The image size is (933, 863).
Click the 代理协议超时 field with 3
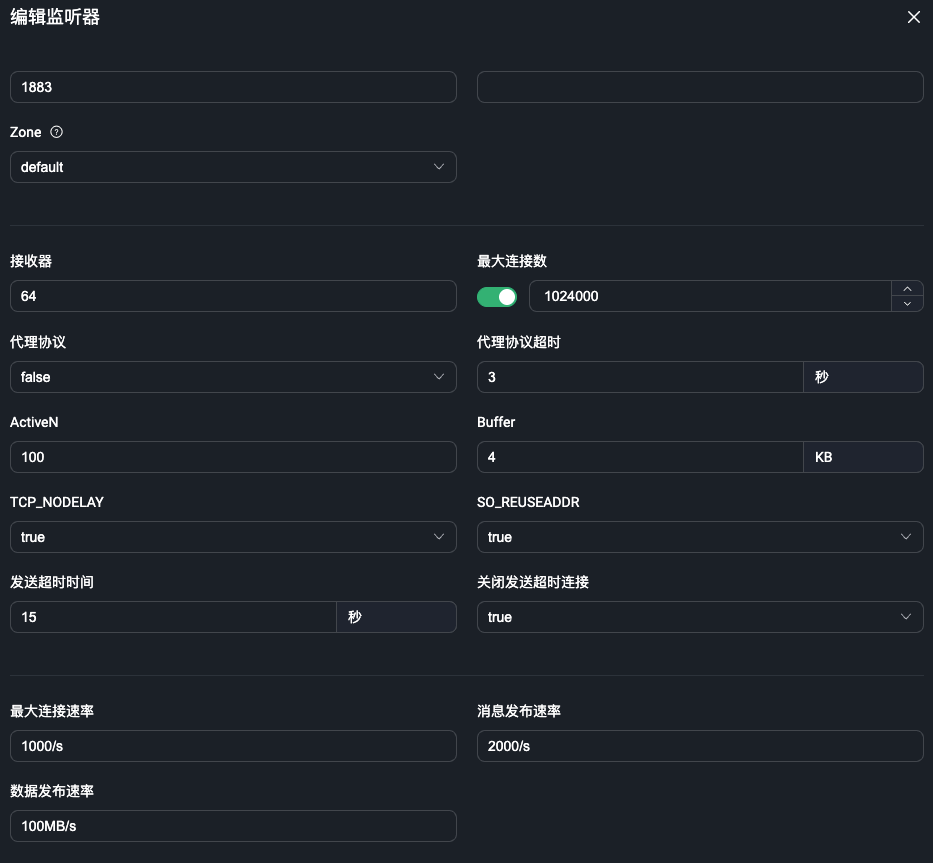point(640,377)
